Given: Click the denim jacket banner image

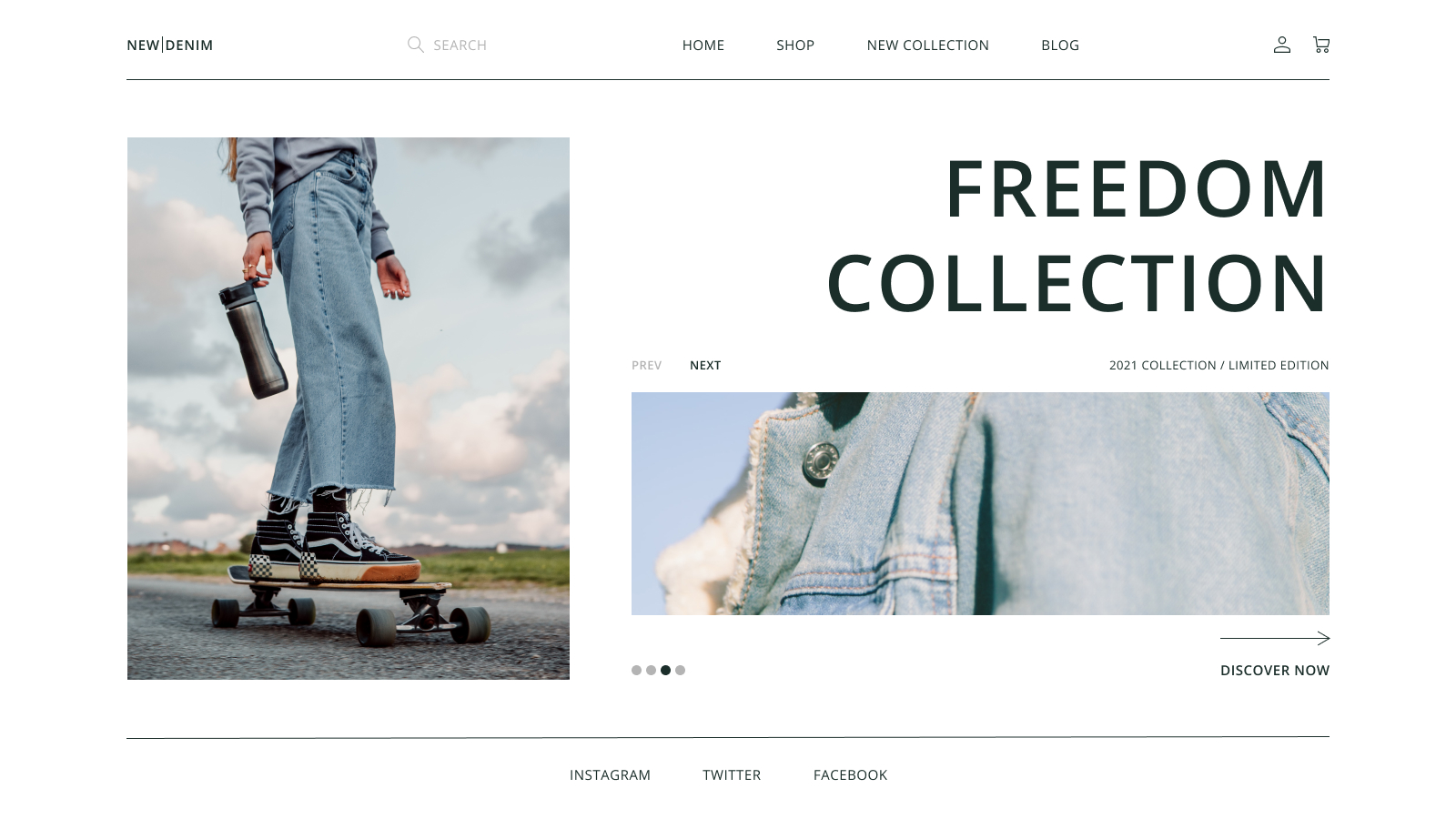Looking at the screenshot, I should click(x=980, y=503).
